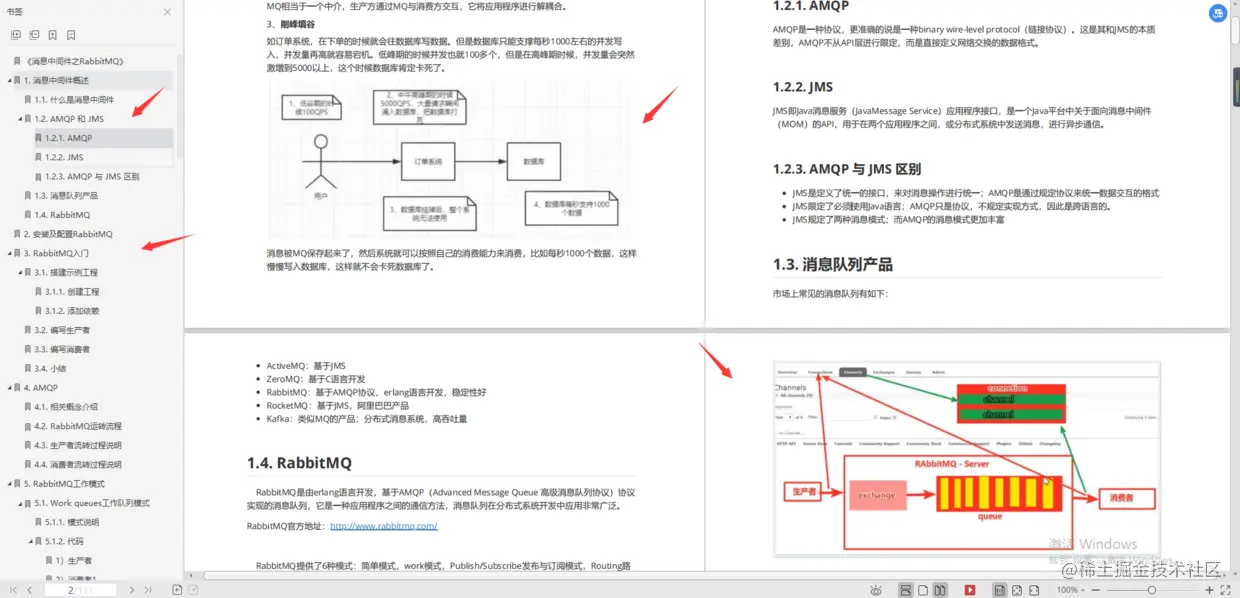The height and width of the screenshot is (598, 1240).
Task: Open bookmark 1.4. RabbitMQ
Action: tap(62, 215)
